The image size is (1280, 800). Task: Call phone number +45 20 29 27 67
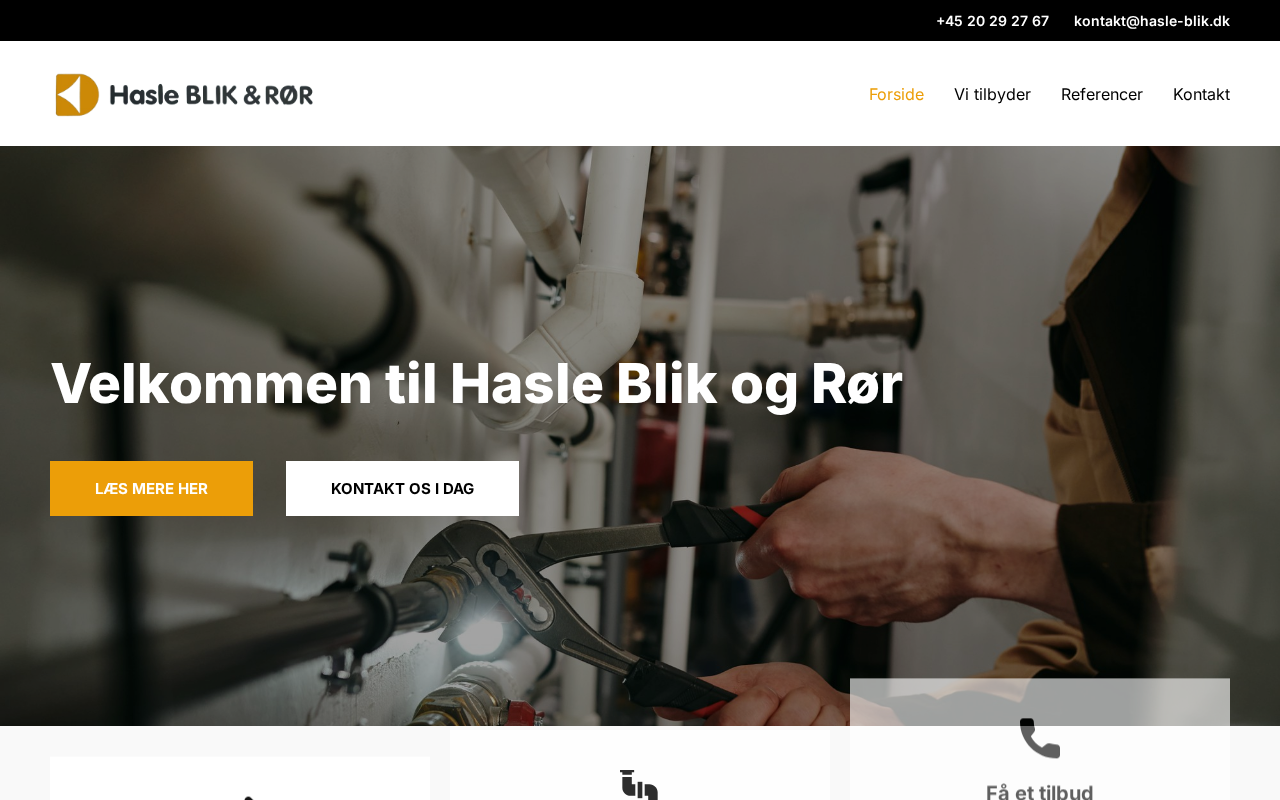pos(992,21)
